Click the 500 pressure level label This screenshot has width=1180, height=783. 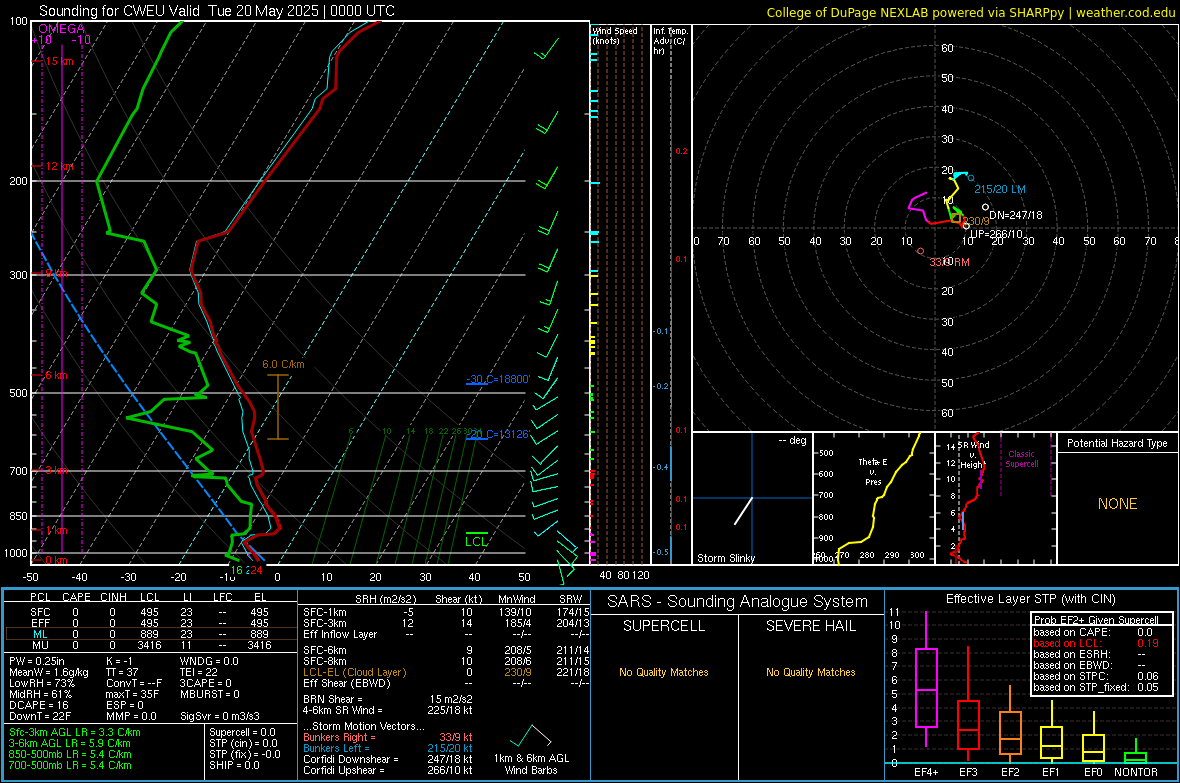(x=18, y=393)
